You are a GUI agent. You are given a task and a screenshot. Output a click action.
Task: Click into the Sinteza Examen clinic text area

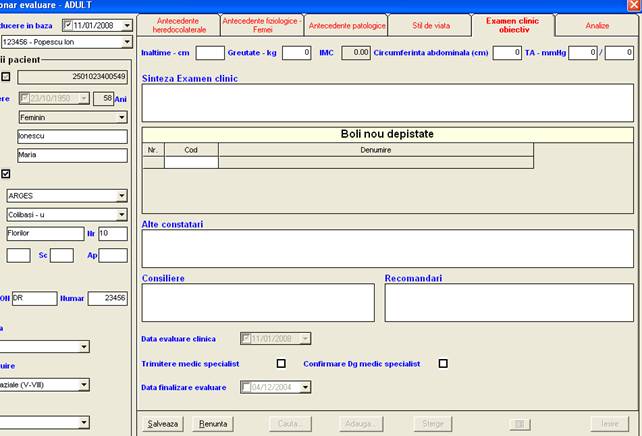387,102
